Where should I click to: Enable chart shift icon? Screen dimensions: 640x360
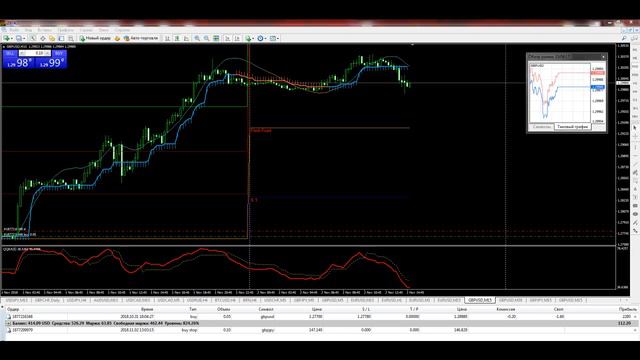pos(237,38)
